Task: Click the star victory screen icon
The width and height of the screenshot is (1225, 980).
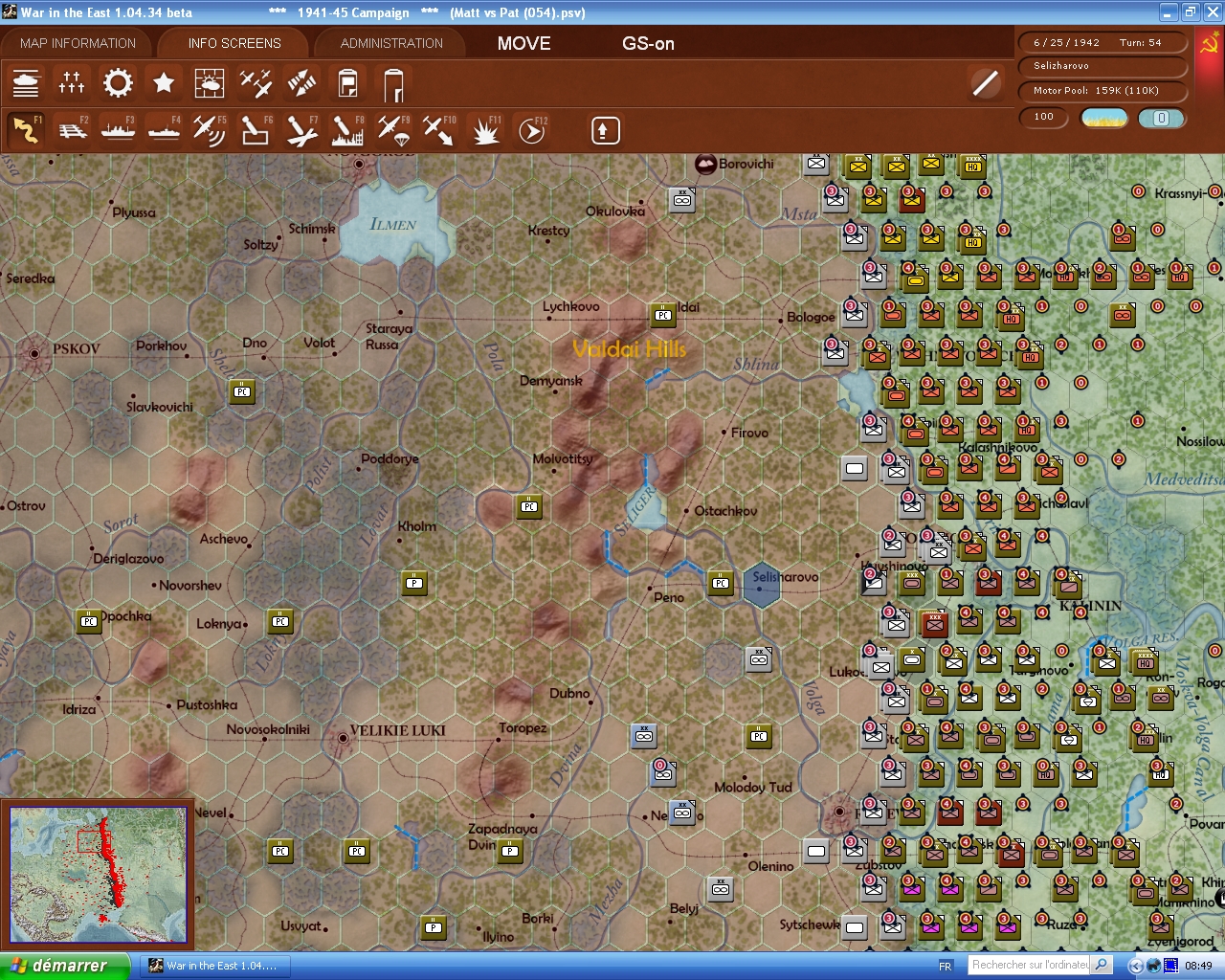Action: [x=164, y=83]
